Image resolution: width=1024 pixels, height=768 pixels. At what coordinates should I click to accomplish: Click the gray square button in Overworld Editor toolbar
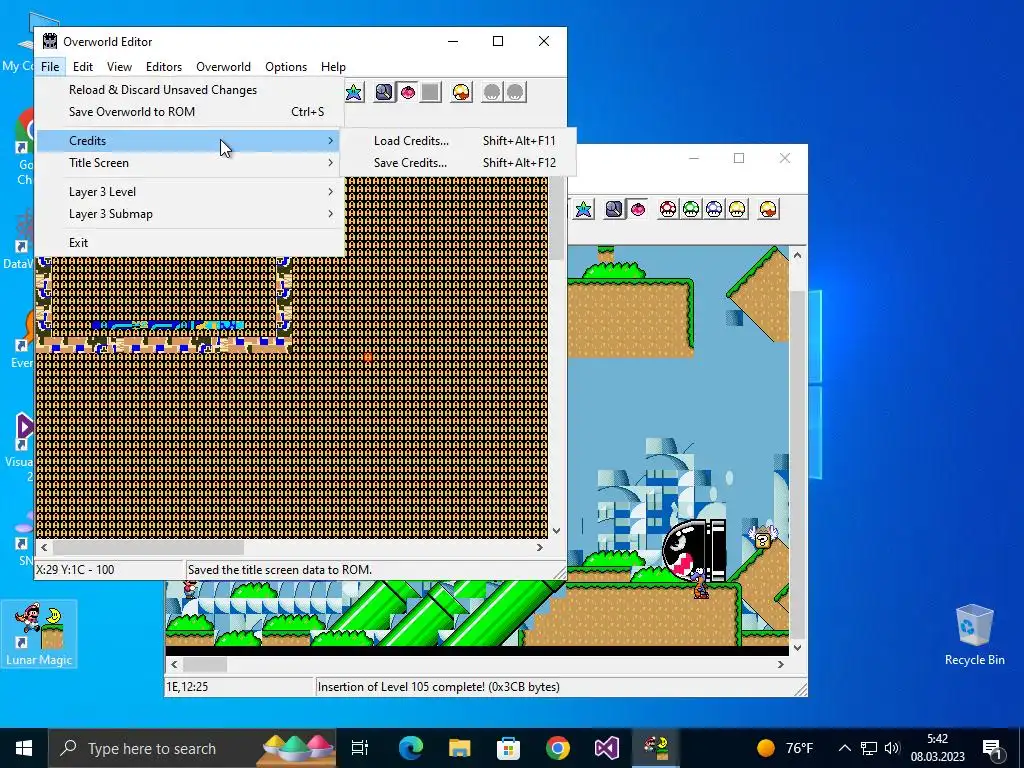[430, 92]
